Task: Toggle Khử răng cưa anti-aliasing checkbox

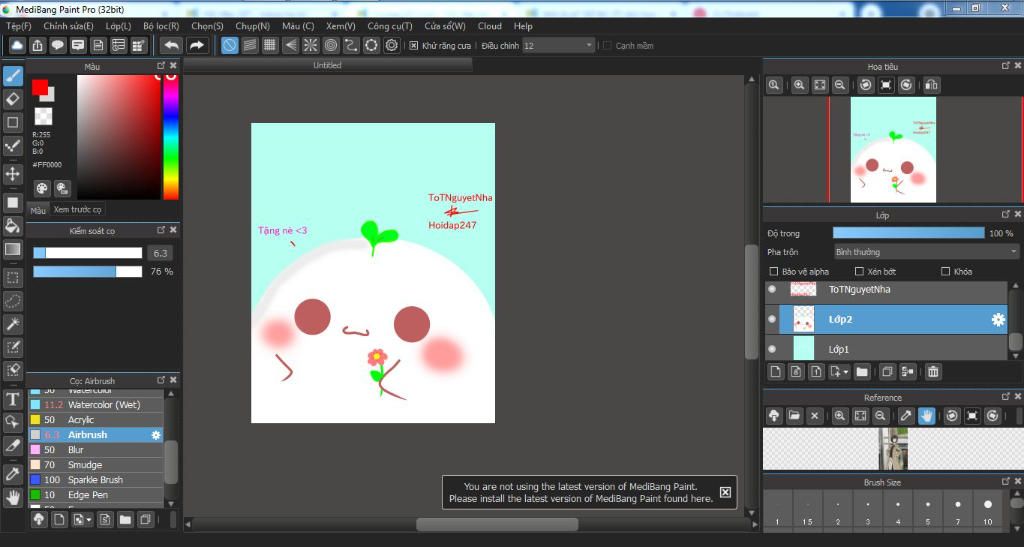Action: [413, 45]
